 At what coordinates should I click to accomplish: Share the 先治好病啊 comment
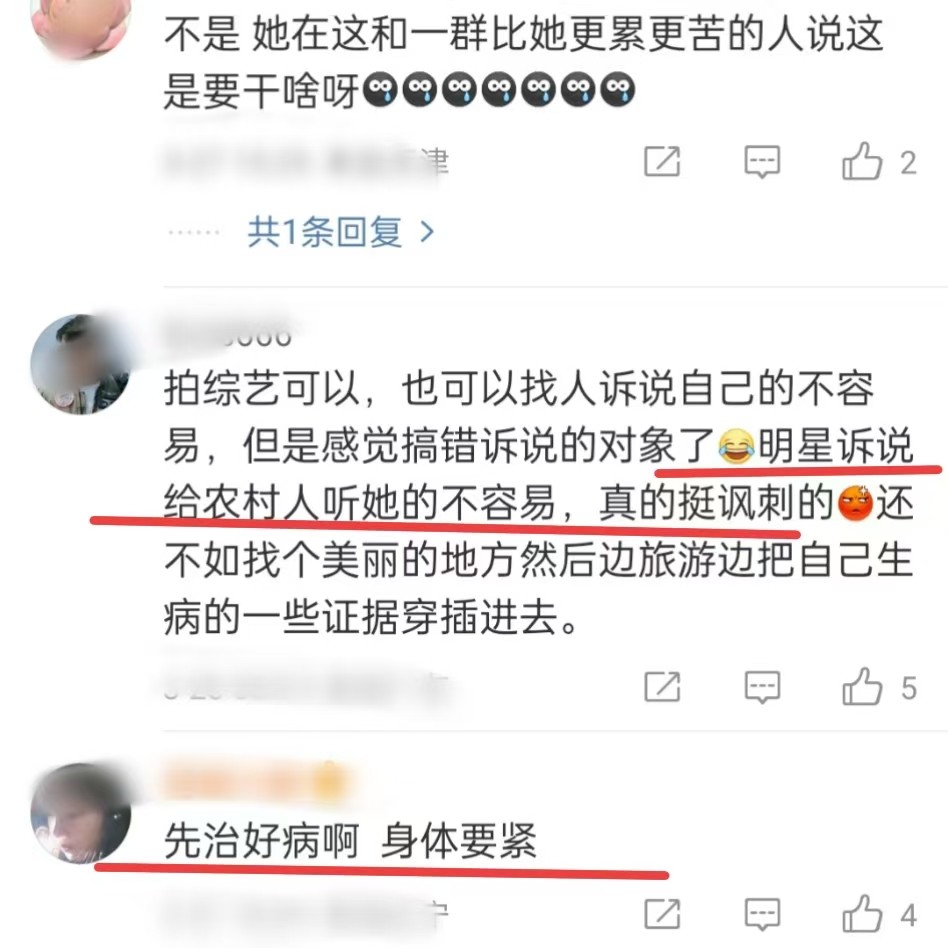tap(662, 914)
